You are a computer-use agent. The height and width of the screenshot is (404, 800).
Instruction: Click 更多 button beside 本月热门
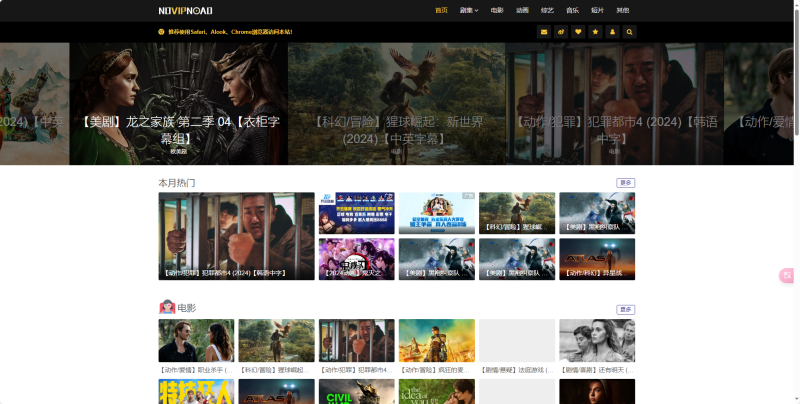pyautogui.click(x=625, y=183)
